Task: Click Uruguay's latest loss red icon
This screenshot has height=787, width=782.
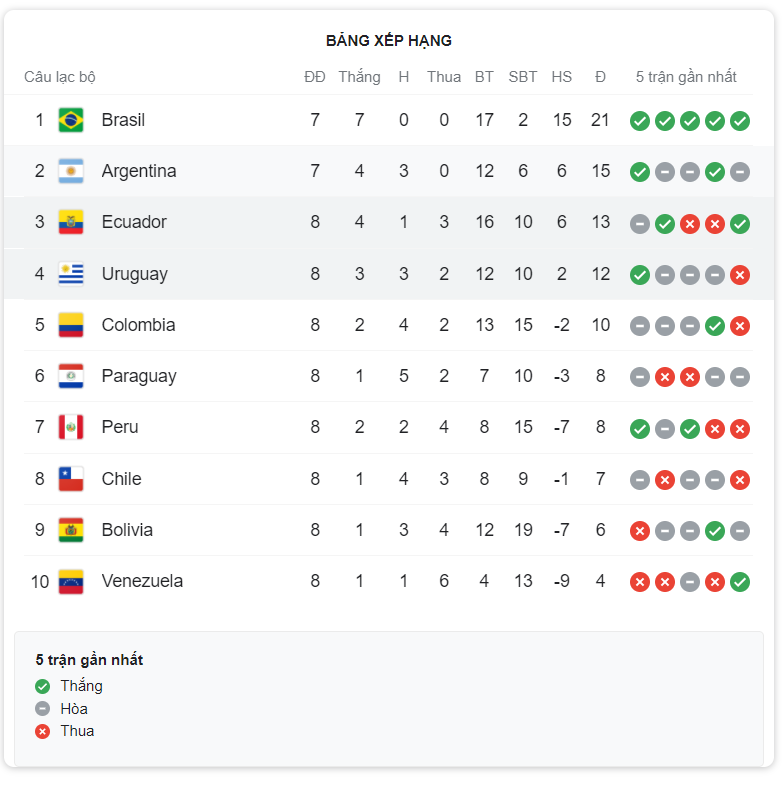Action: point(740,275)
